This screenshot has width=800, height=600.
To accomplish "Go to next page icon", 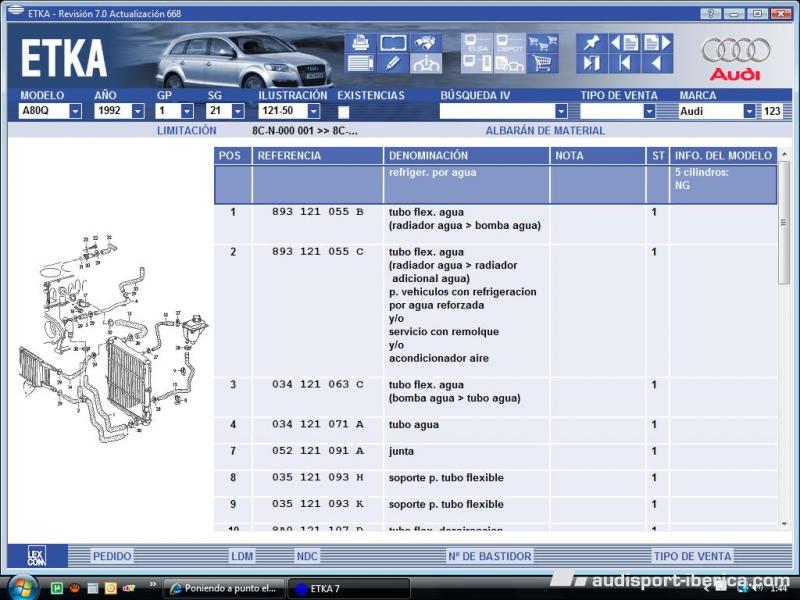I will pos(657,43).
